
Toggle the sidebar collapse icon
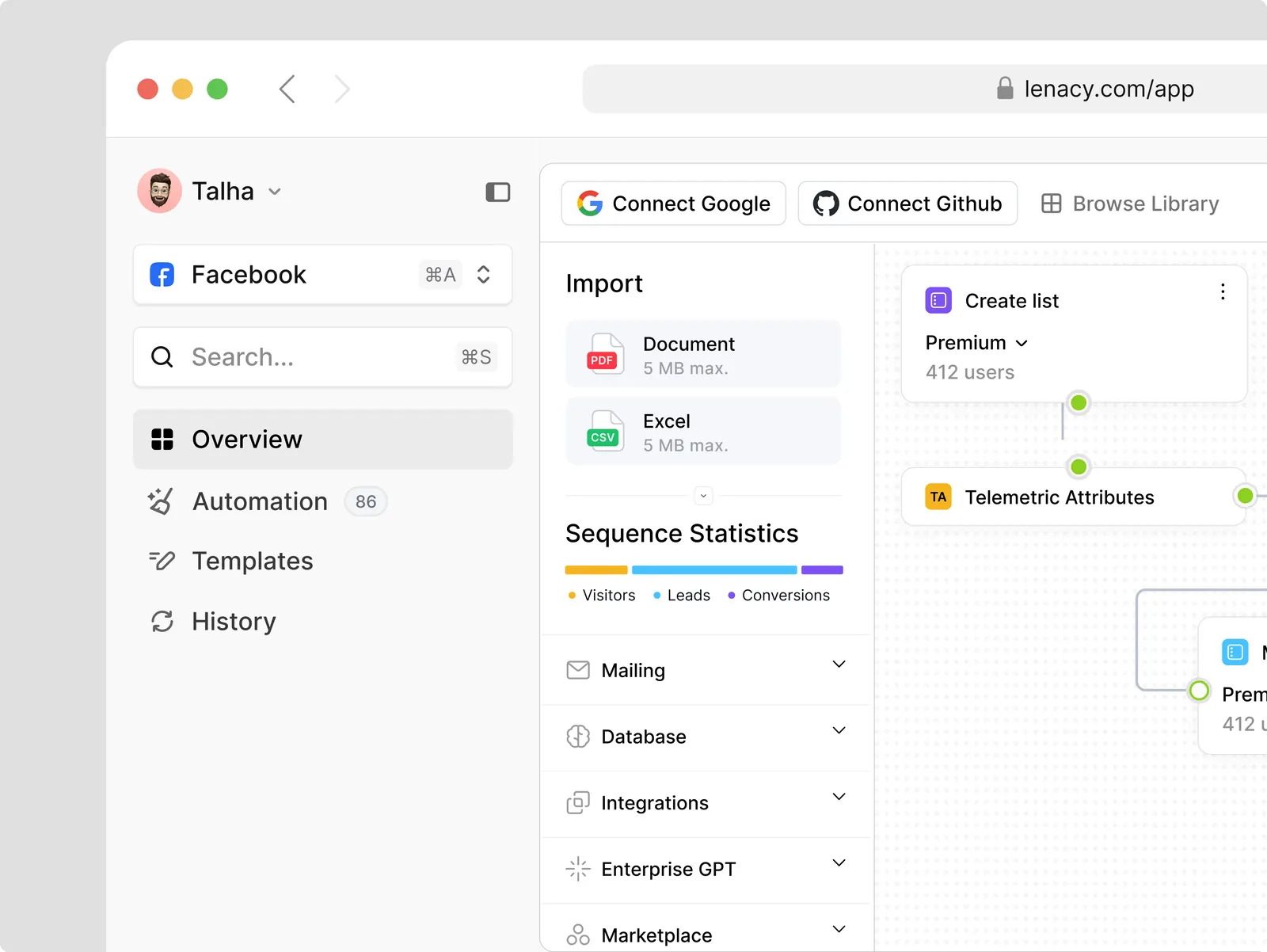point(497,192)
